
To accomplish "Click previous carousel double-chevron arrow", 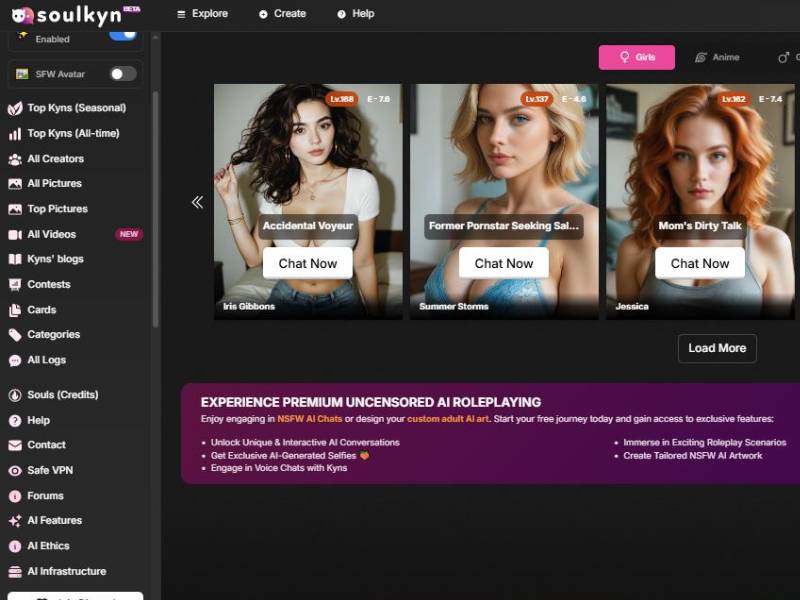I will pyautogui.click(x=197, y=202).
